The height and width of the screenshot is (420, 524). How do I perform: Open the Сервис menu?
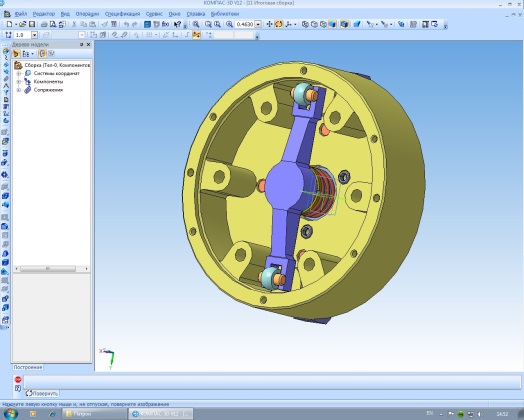154,14
